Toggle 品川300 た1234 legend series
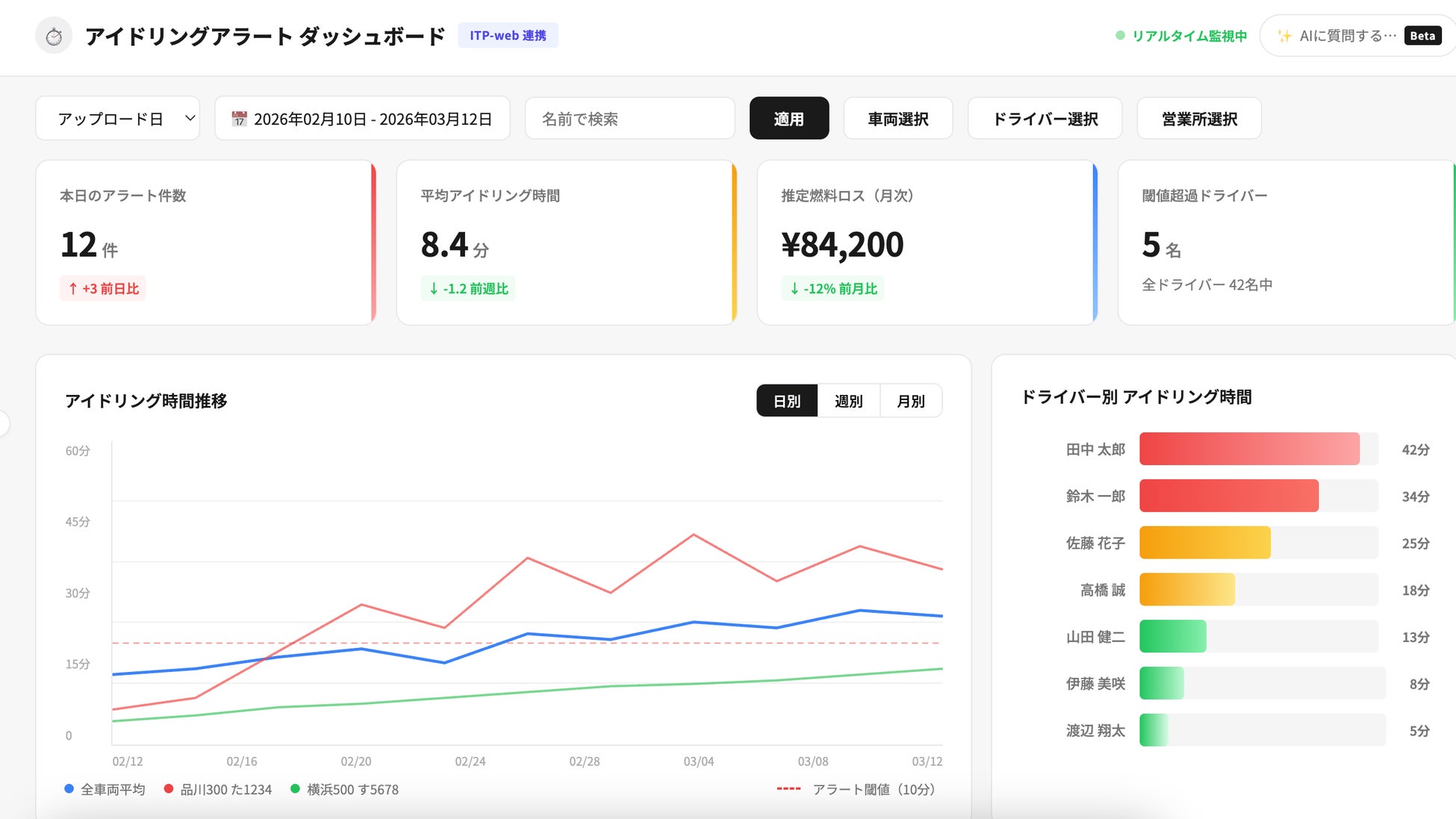 (217, 789)
